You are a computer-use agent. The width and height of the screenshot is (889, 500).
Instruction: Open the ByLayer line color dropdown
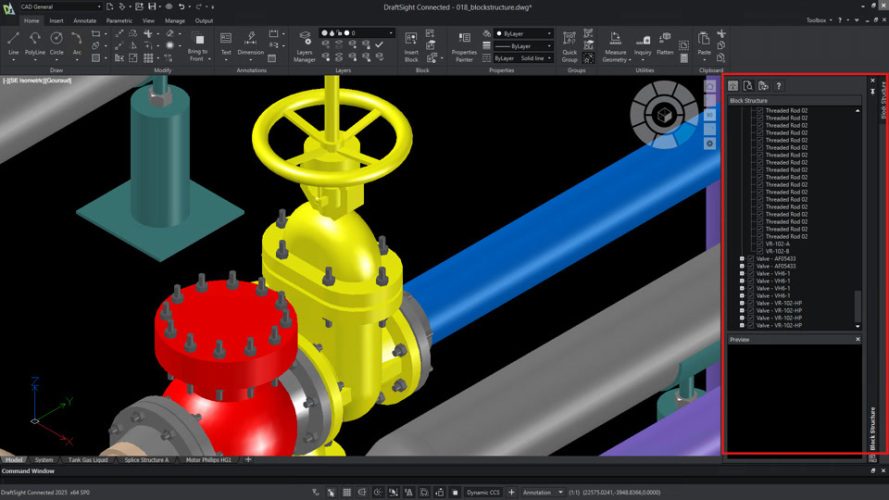pyautogui.click(x=523, y=33)
